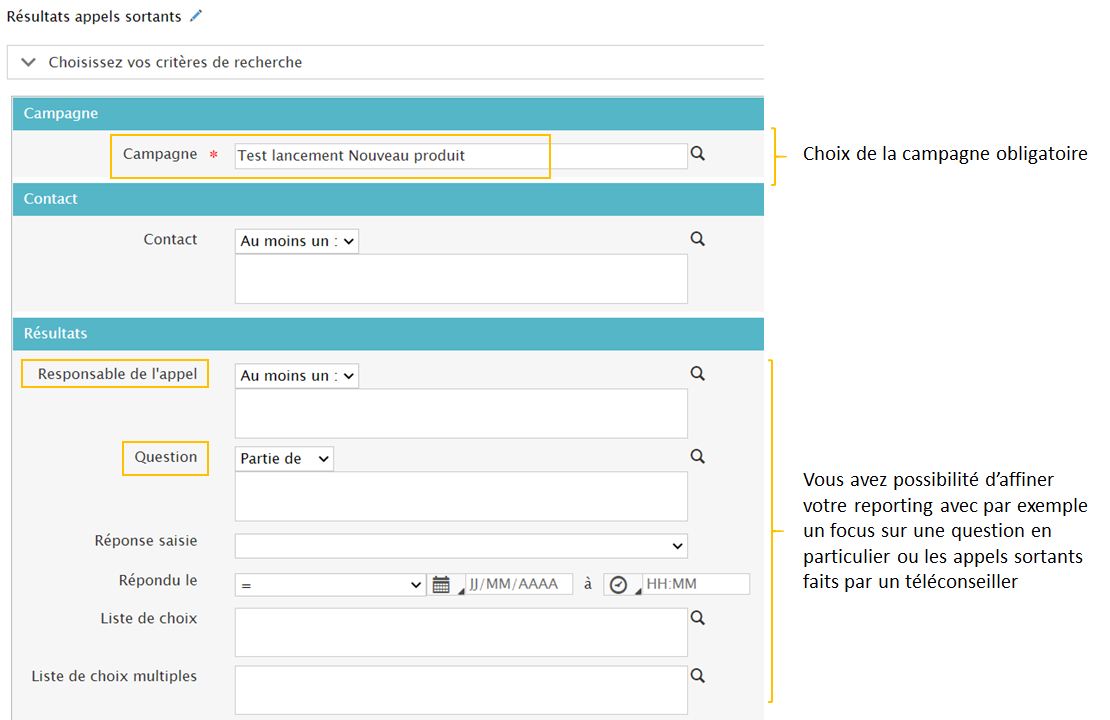Viewport: 1110px width, 720px height.
Task: Open the Réponse saisie dropdown
Action: [461, 545]
